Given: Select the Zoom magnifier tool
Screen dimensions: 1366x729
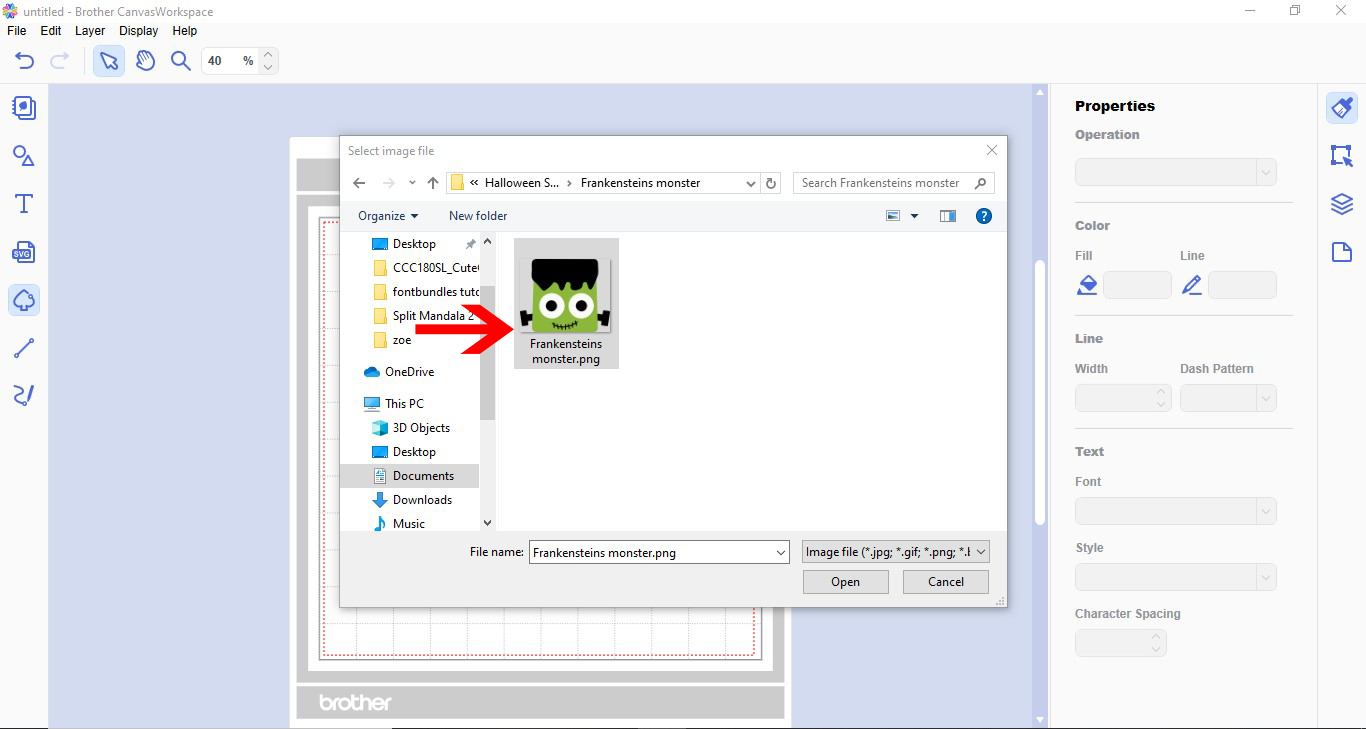Looking at the screenshot, I should [x=181, y=61].
